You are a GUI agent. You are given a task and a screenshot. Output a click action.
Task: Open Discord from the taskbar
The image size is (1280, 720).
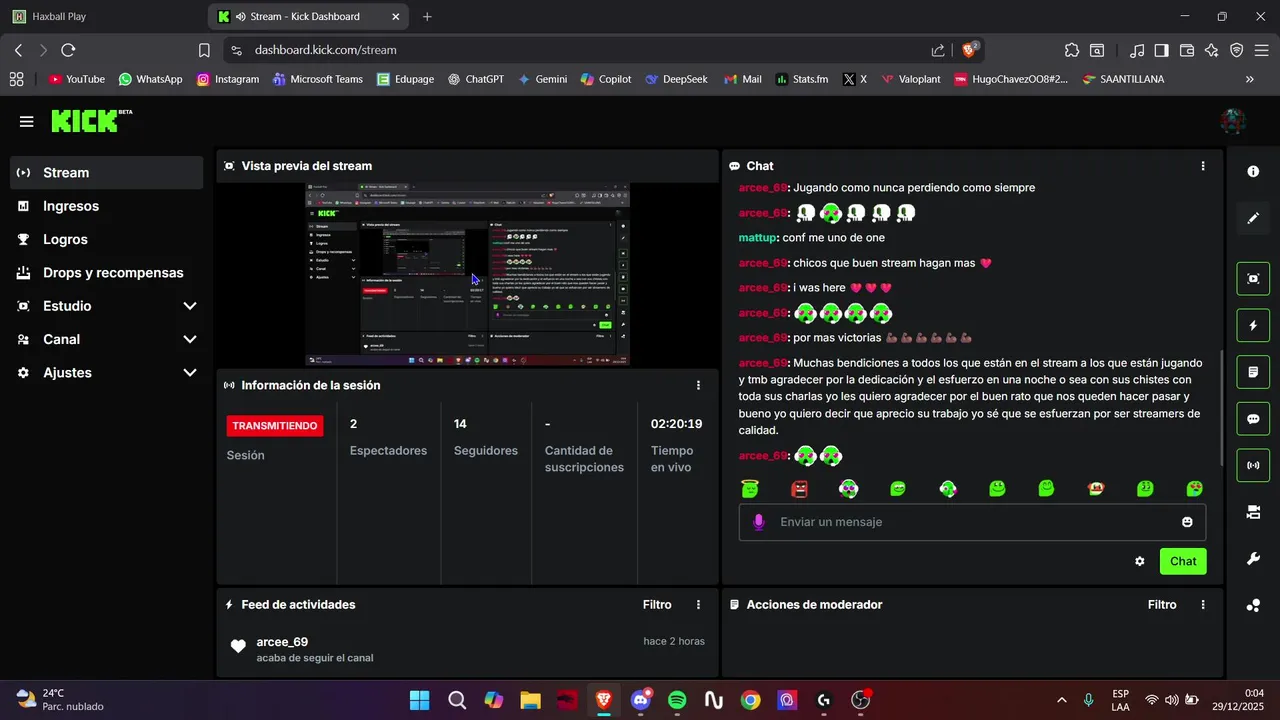pos(640,700)
